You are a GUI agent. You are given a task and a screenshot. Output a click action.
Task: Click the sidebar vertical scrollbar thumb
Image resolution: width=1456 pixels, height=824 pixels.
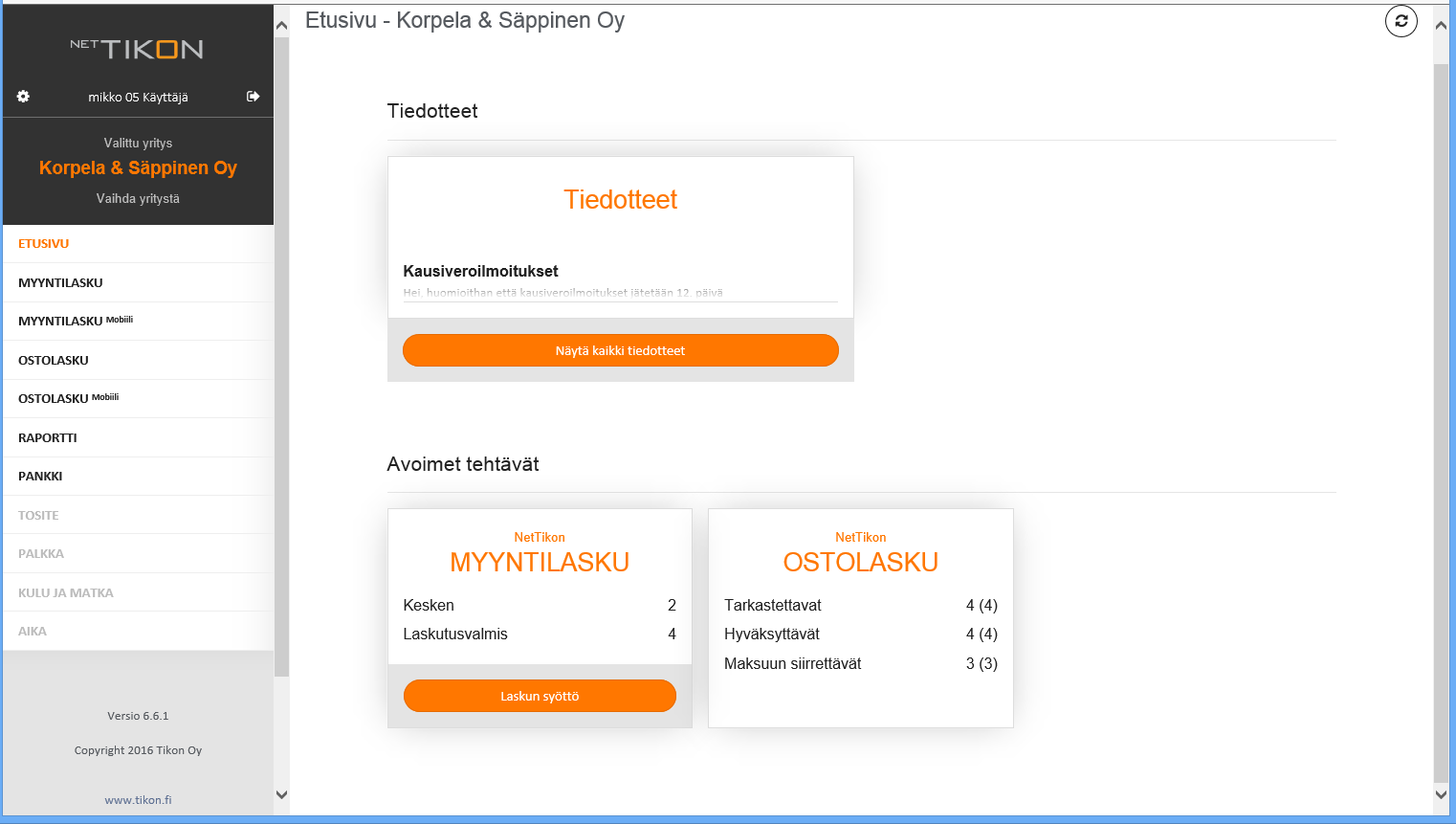(281, 357)
